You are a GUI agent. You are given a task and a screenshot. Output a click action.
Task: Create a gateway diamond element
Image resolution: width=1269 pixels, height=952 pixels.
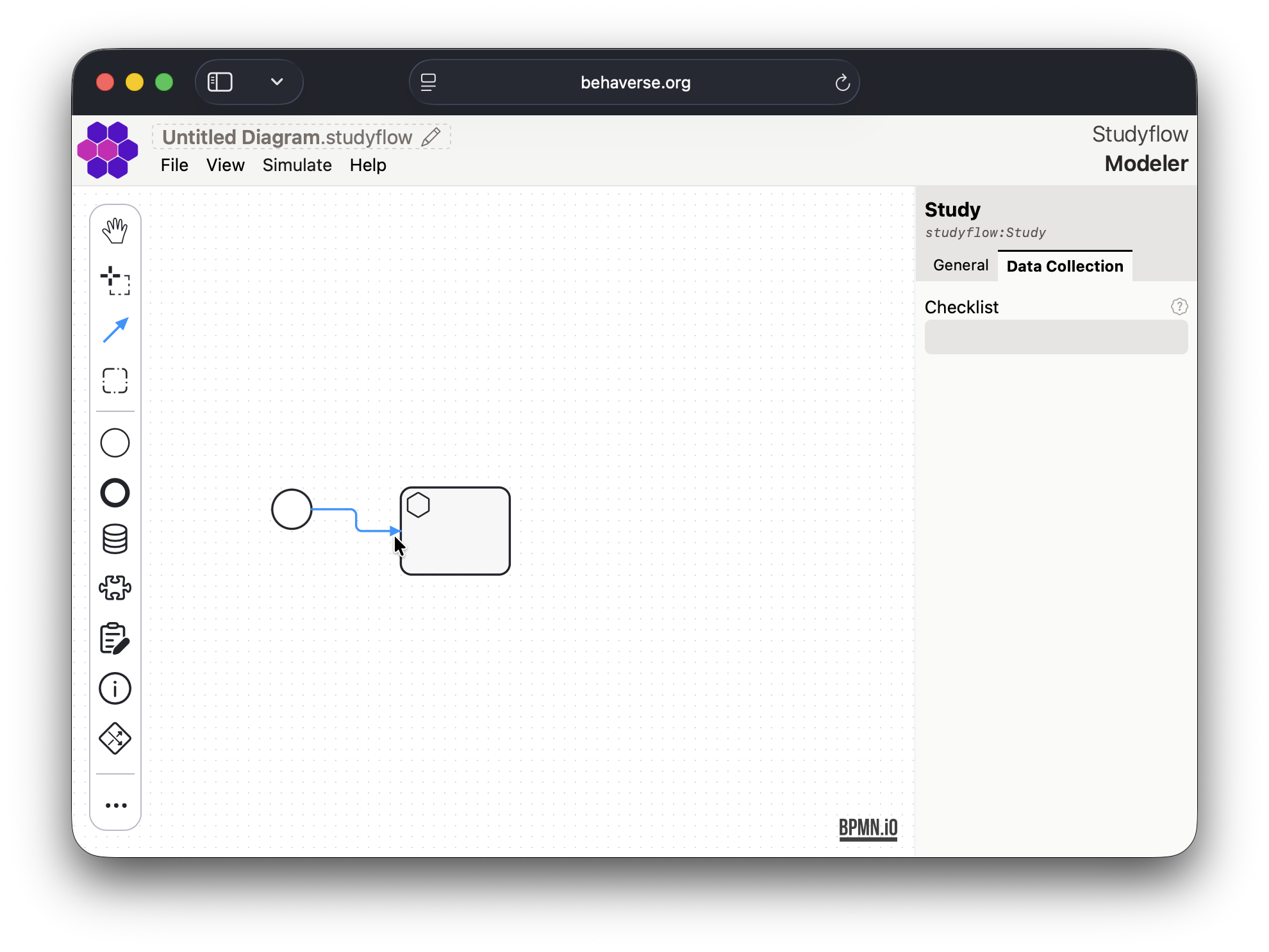[x=115, y=738]
